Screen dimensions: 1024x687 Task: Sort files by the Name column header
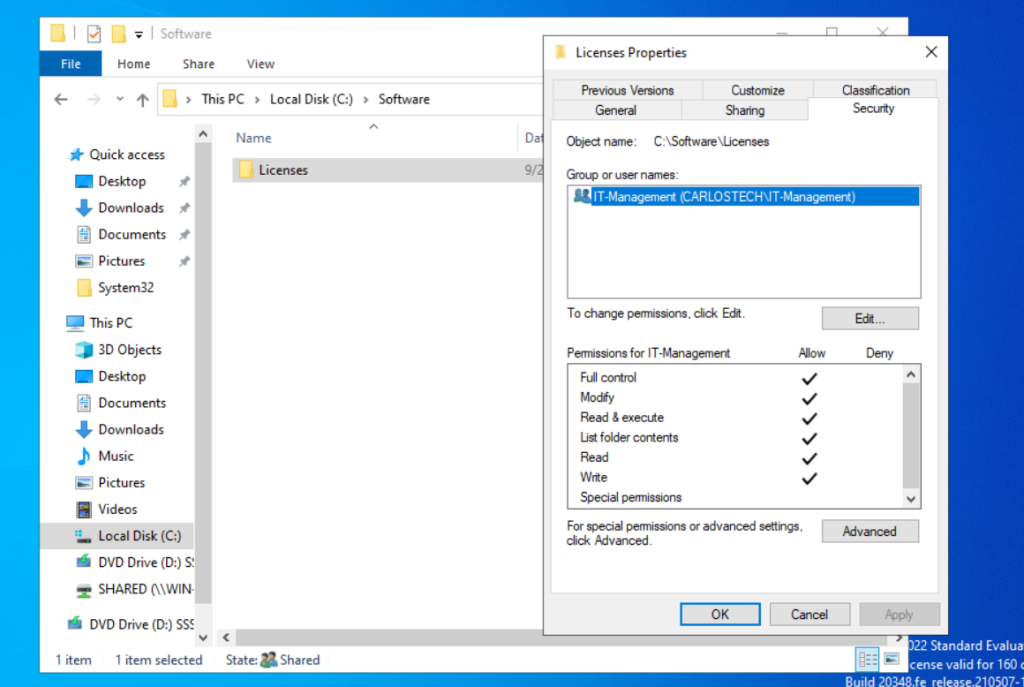tap(254, 138)
